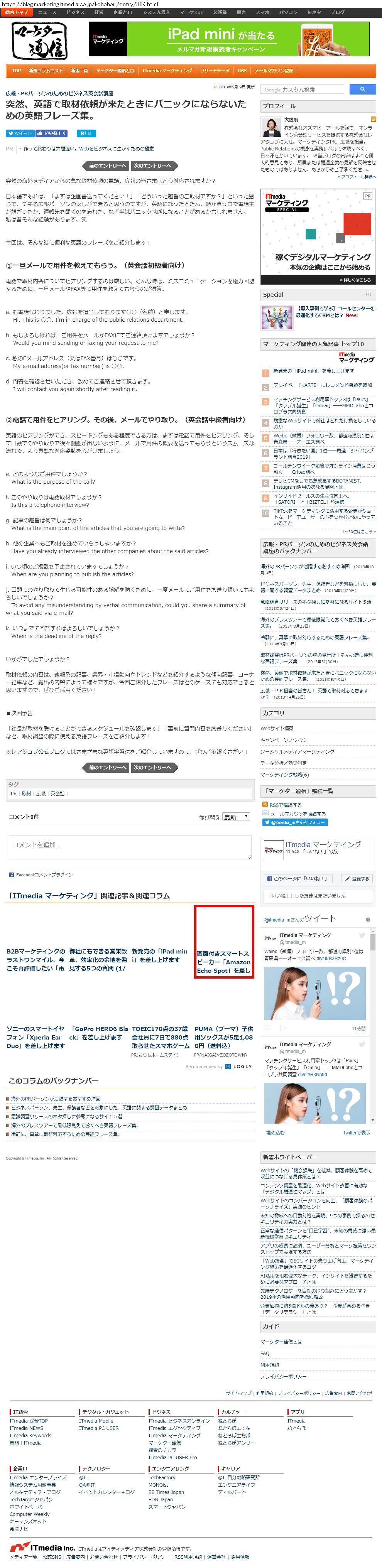
Task: Focus the コメントを追加 comment field
Action: point(130,847)
